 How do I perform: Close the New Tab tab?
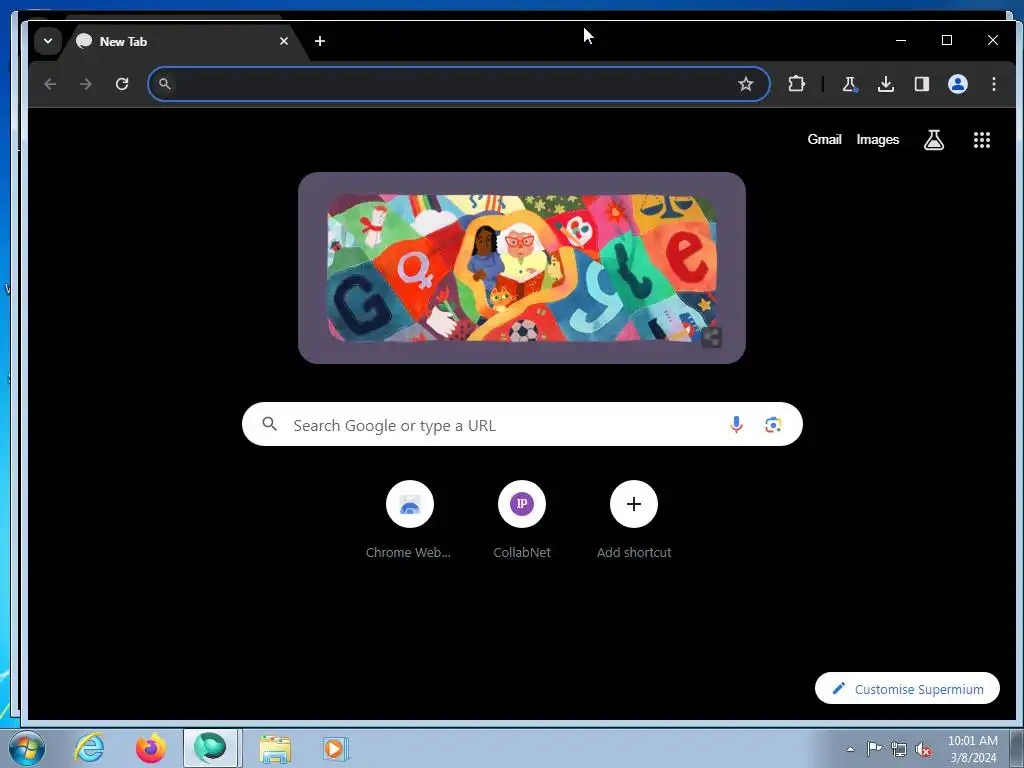(x=284, y=41)
